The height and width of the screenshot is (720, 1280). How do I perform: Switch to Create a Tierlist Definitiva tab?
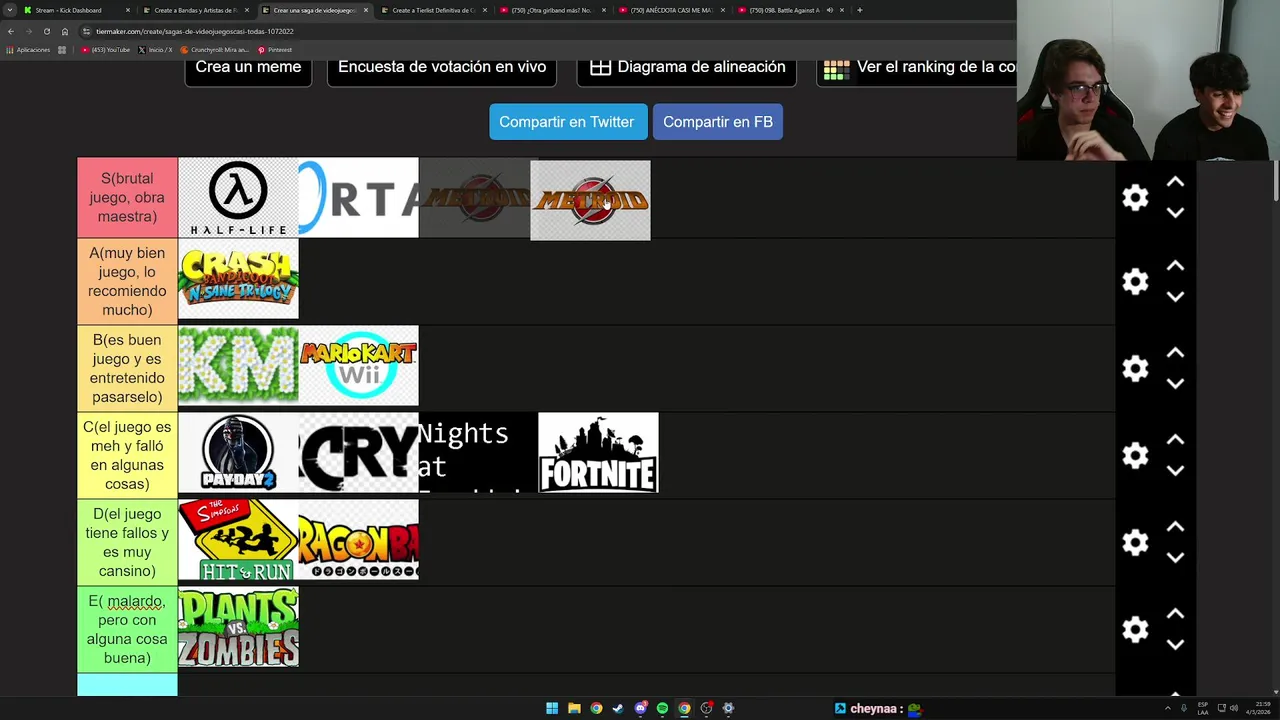[433, 10]
